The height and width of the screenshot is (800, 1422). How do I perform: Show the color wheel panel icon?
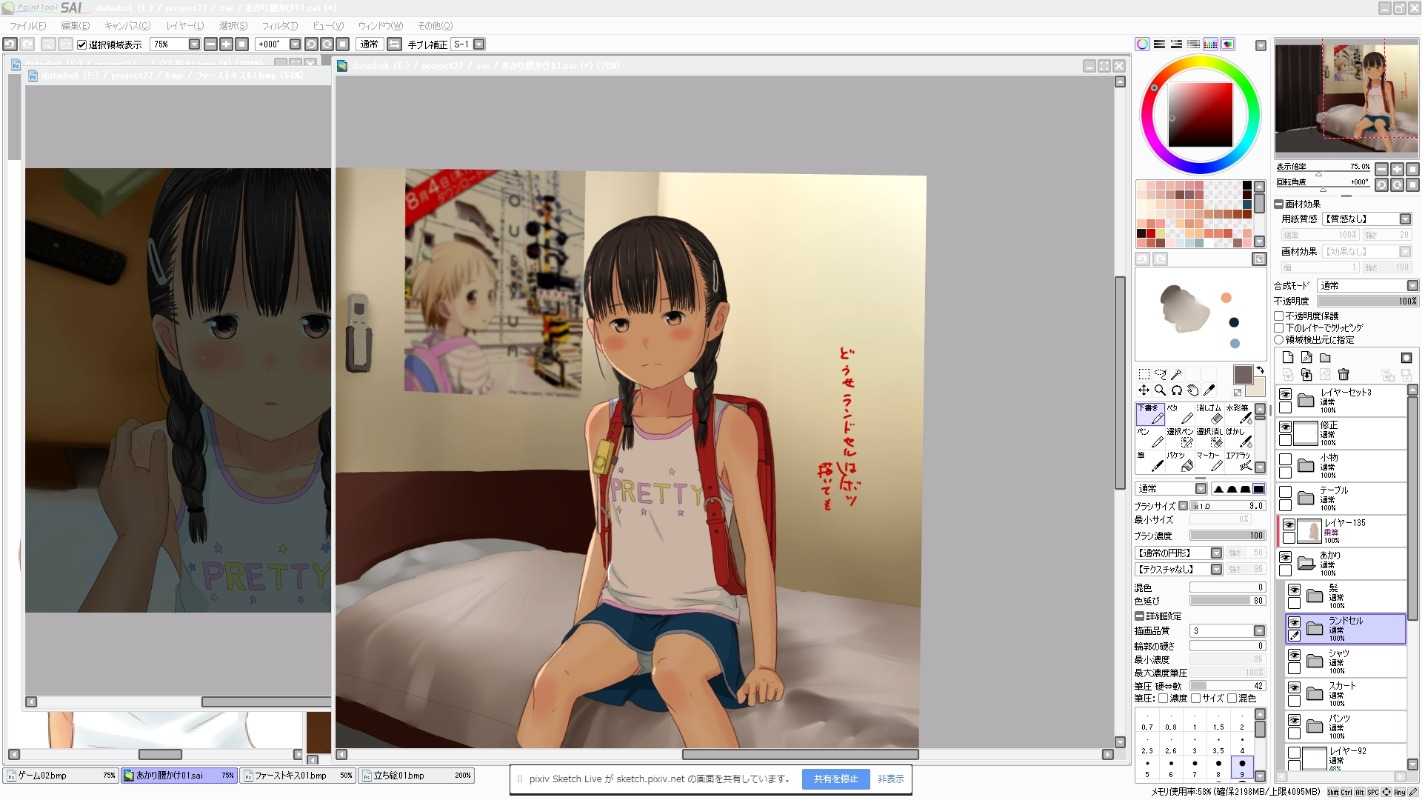point(1142,45)
